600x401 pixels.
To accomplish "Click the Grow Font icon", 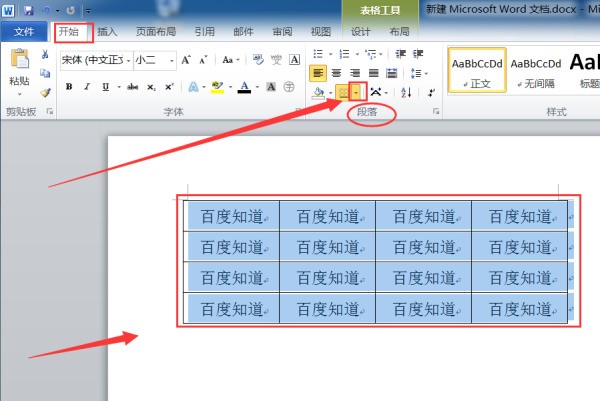I will click(186, 60).
